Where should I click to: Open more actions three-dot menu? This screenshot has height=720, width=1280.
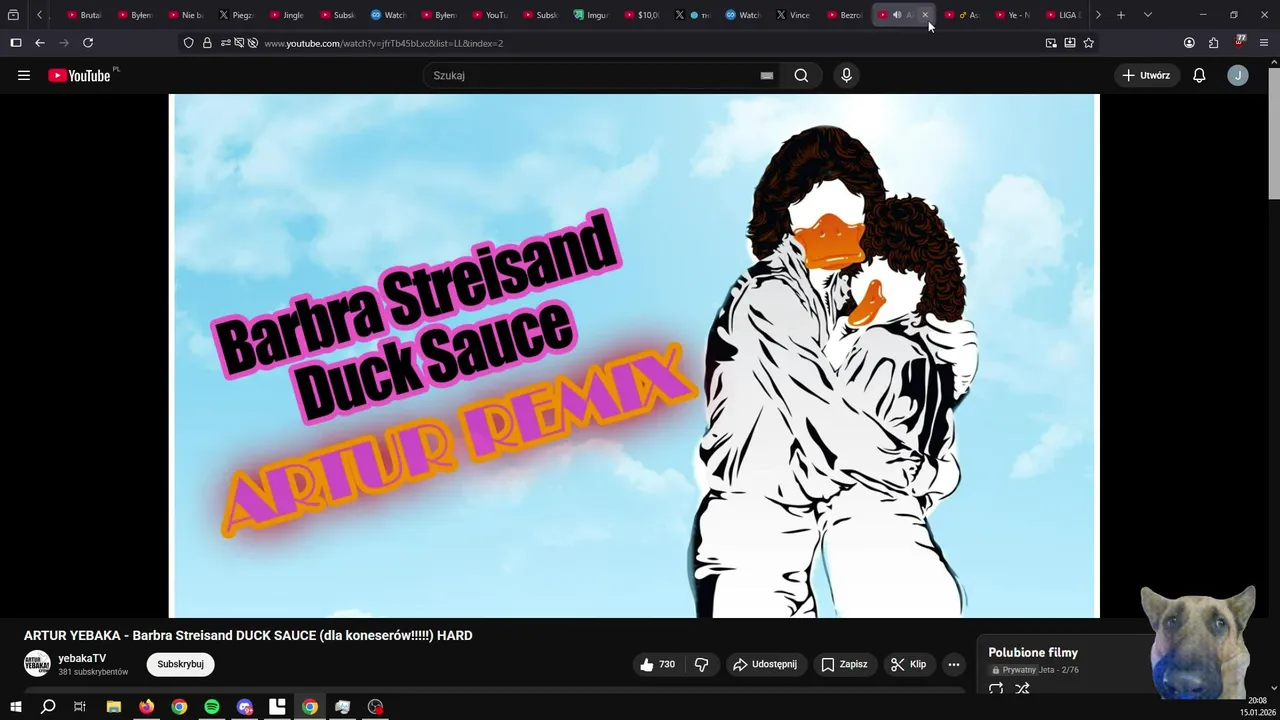pos(954,664)
